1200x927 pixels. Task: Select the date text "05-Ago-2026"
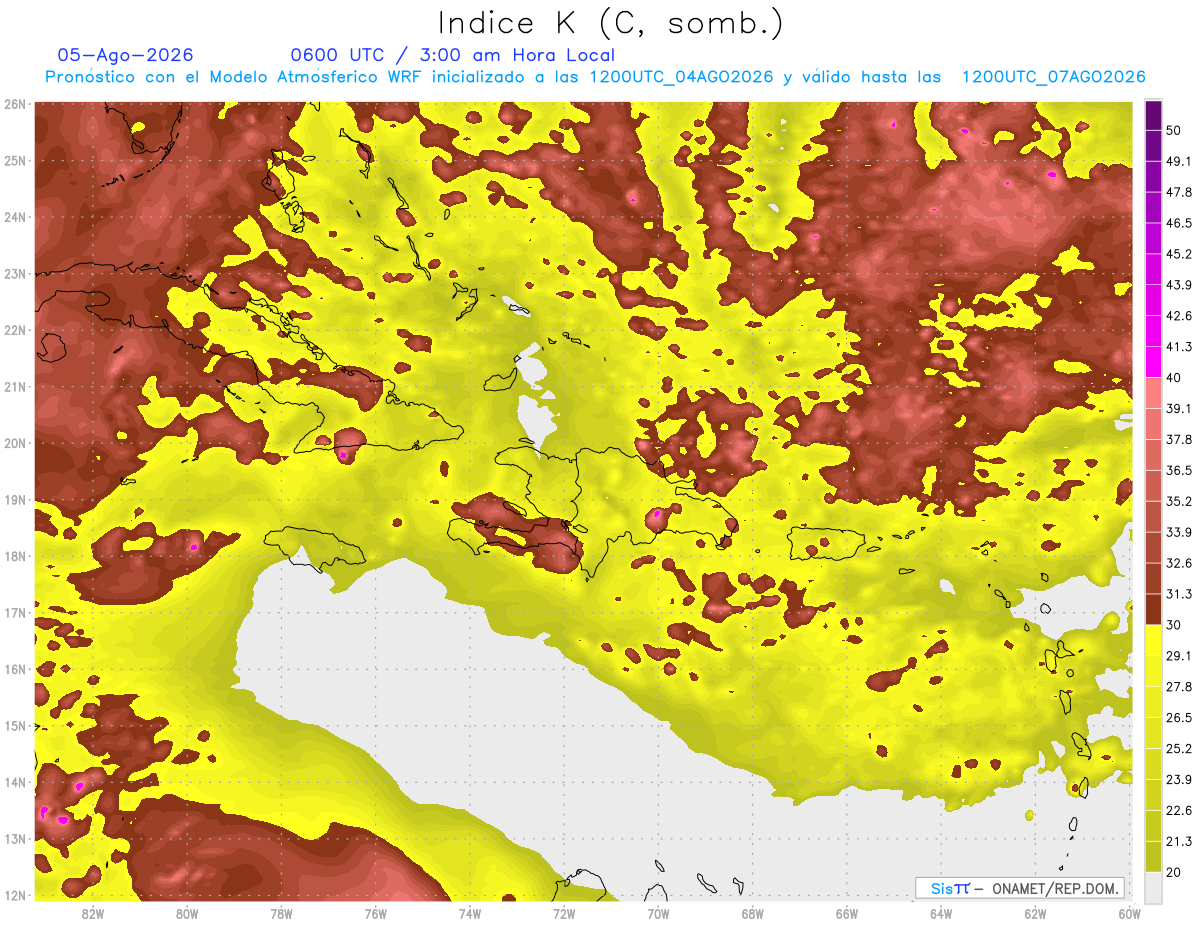tap(125, 55)
